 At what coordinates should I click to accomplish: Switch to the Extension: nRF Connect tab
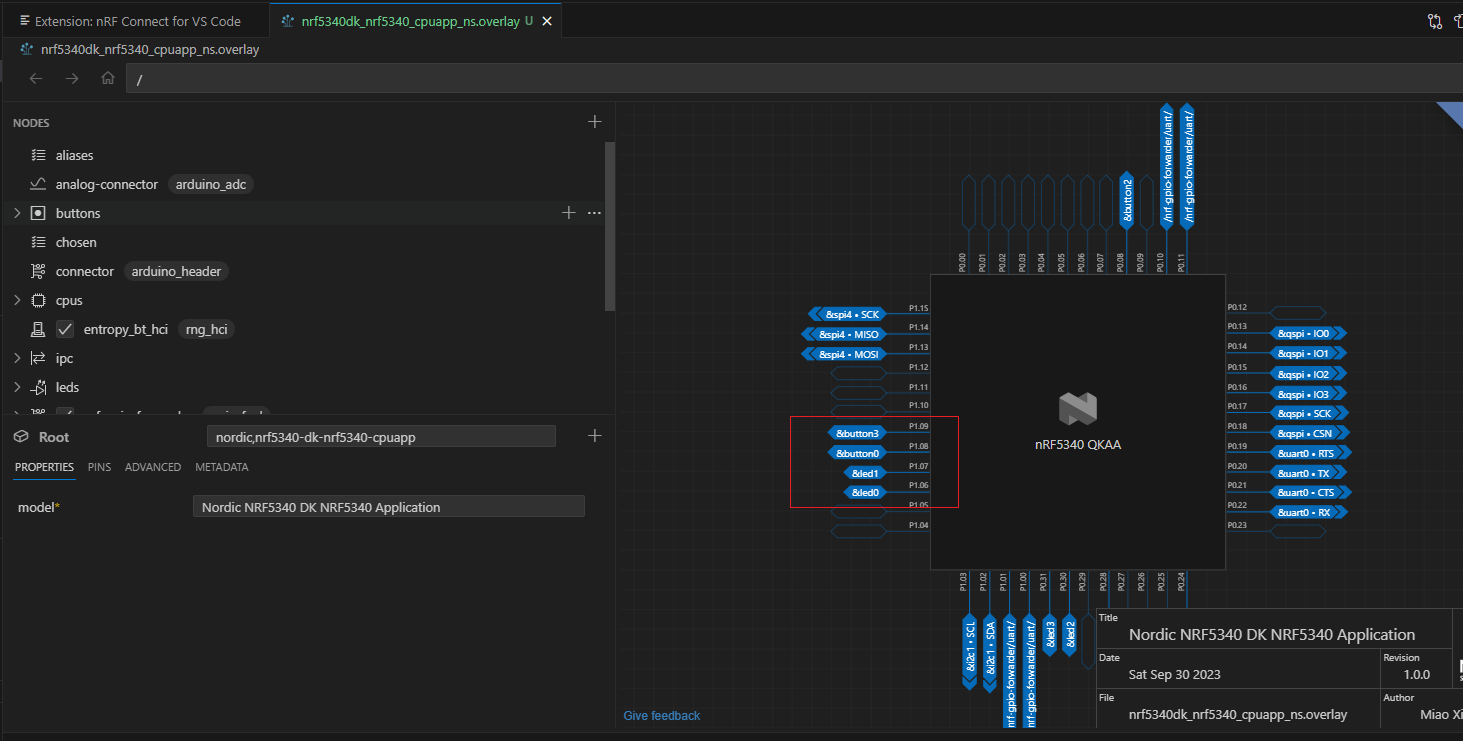click(135, 21)
